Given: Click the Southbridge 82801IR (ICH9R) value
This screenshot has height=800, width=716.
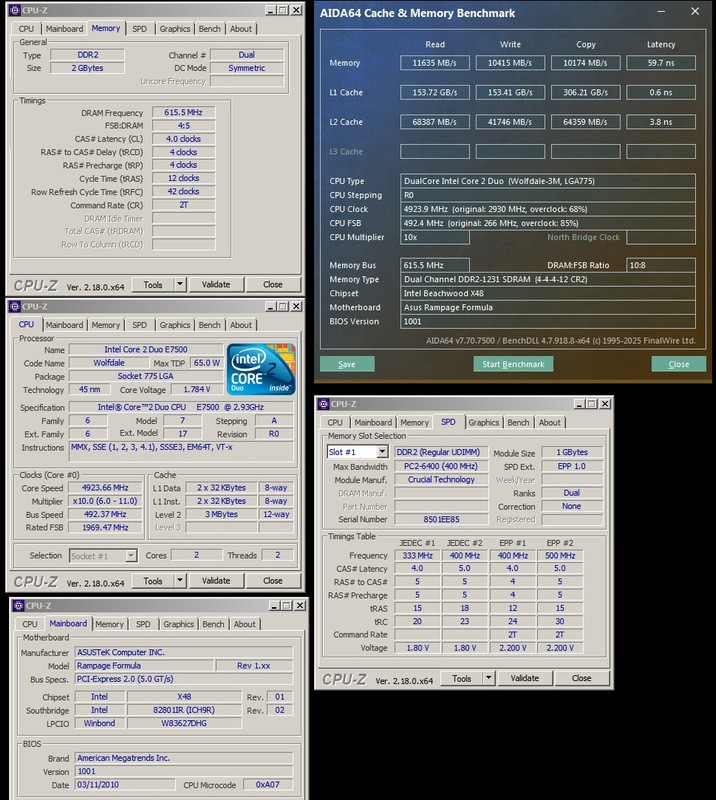Looking at the screenshot, I should pos(184,710).
